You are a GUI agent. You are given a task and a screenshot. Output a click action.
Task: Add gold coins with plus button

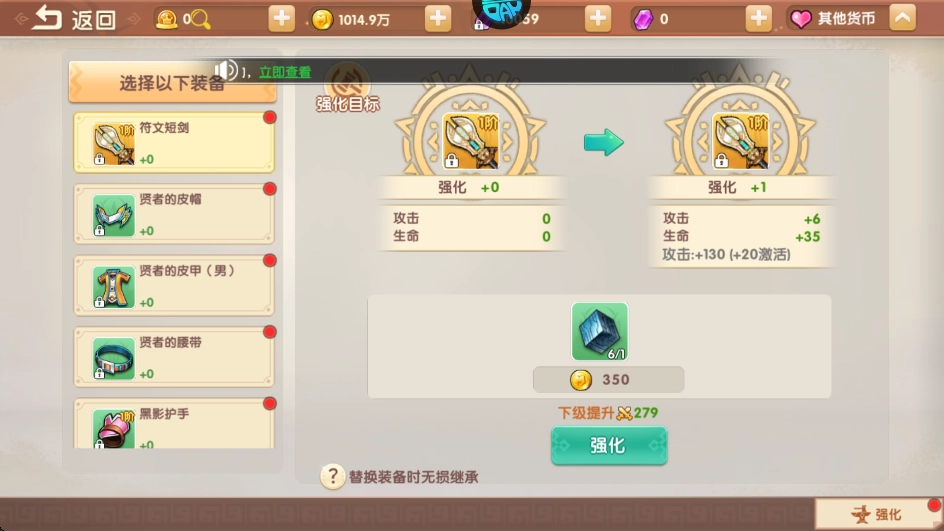point(438,19)
